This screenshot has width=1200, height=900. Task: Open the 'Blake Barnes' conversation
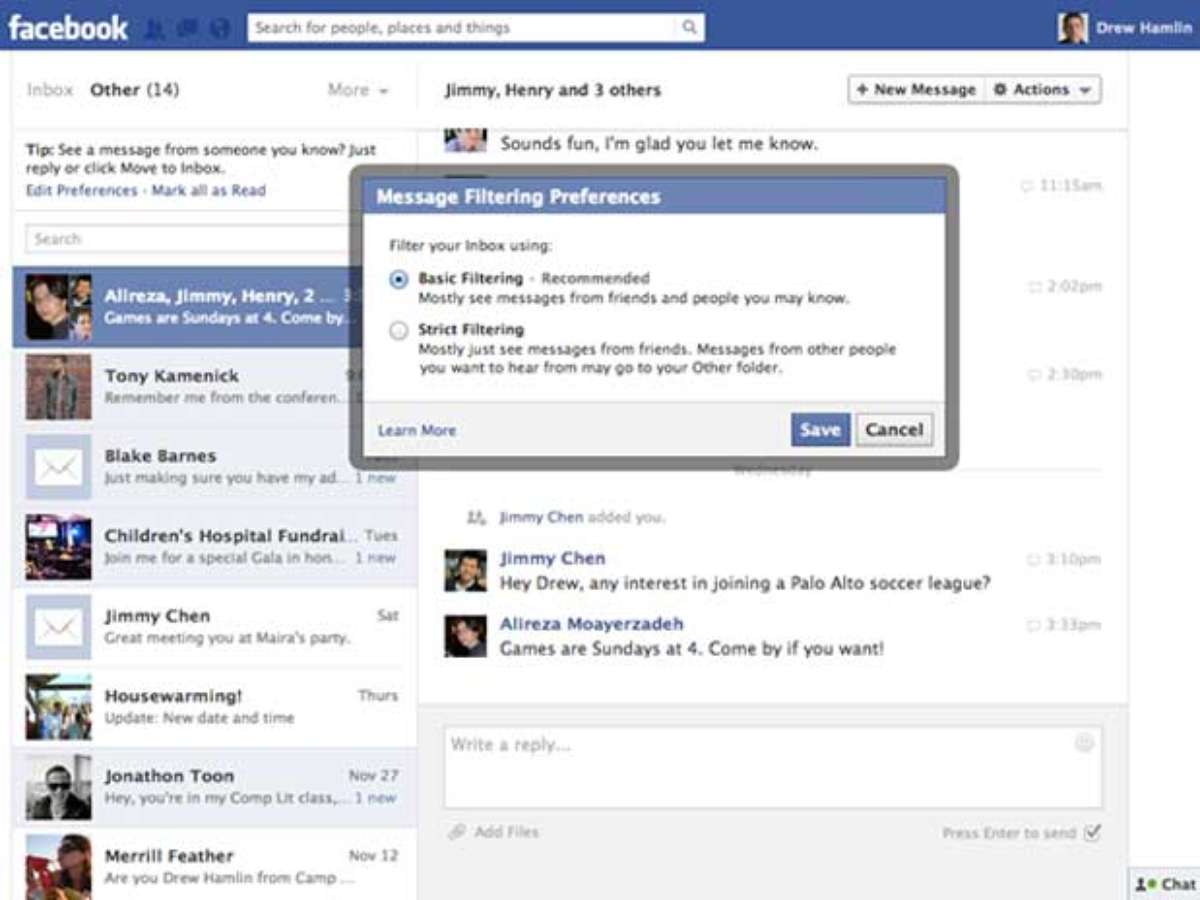[215, 467]
